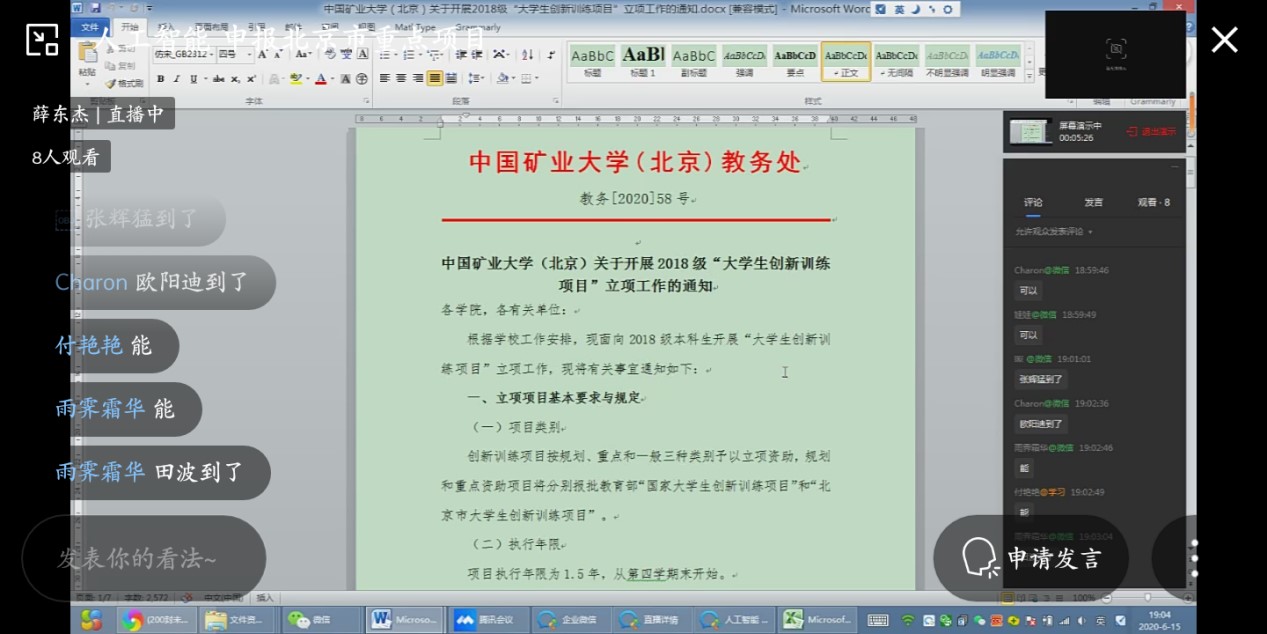Image resolution: width=1267 pixels, height=634 pixels.
Task: Switch to the 评论 tab in side panel
Action: point(1033,203)
